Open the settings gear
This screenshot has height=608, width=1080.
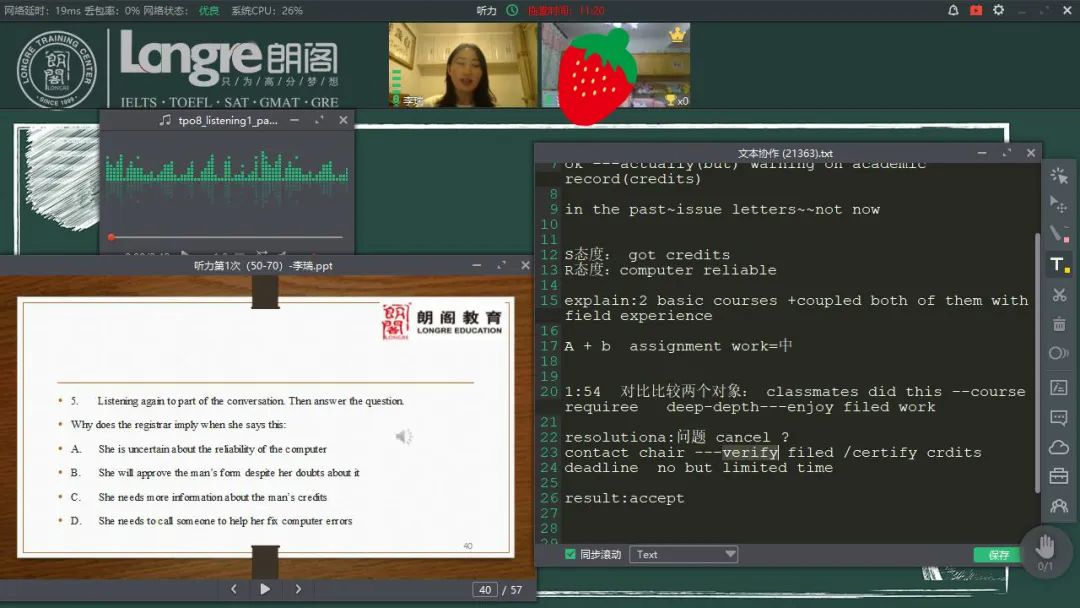pyautogui.click(x=998, y=10)
